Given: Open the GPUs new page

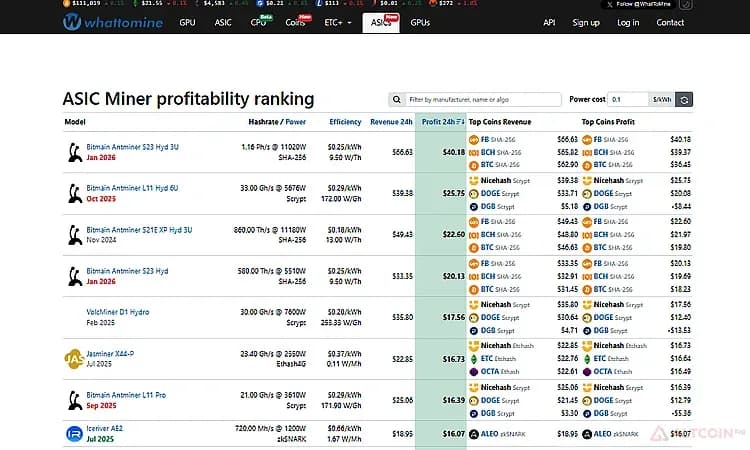Looking at the screenshot, I should coord(420,22).
